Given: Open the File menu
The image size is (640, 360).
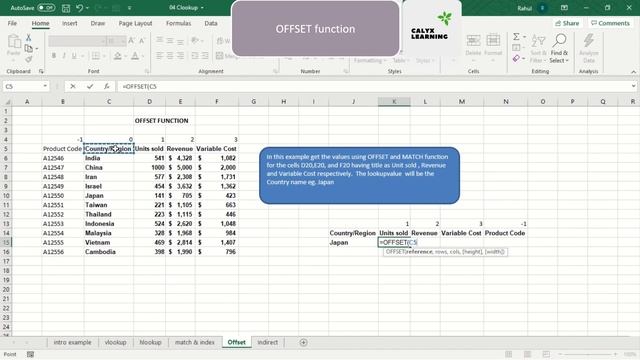Looking at the screenshot, I should (x=12, y=23).
